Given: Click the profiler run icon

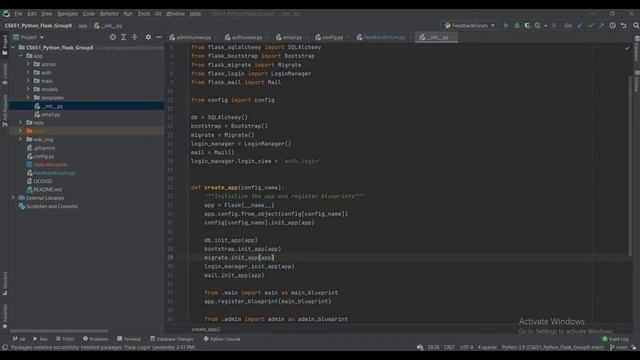Looking at the screenshot, I should 538,25.
